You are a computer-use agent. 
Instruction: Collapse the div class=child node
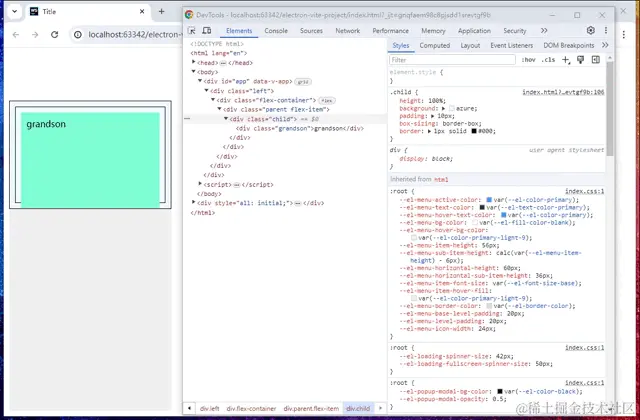pos(226,118)
